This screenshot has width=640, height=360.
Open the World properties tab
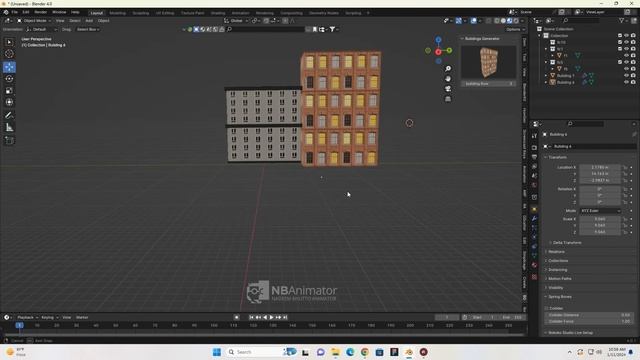(534, 185)
